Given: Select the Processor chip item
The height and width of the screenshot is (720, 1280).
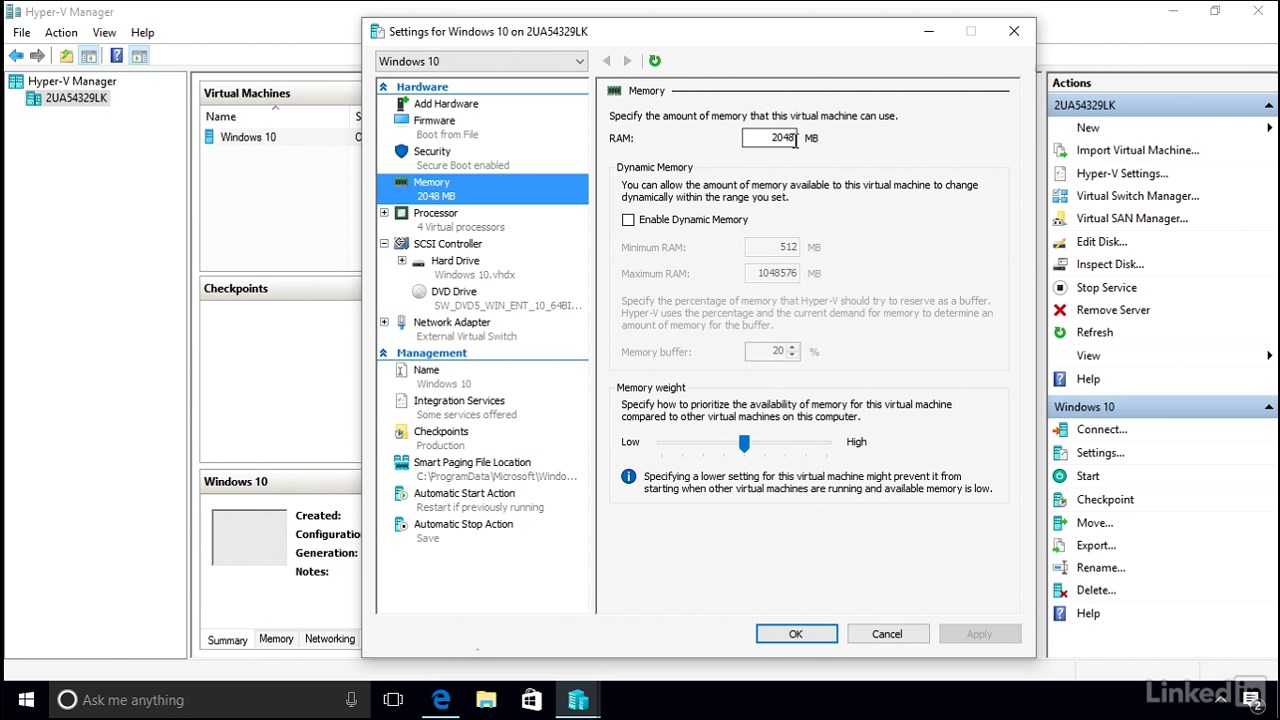Looking at the screenshot, I should click(x=435, y=213).
